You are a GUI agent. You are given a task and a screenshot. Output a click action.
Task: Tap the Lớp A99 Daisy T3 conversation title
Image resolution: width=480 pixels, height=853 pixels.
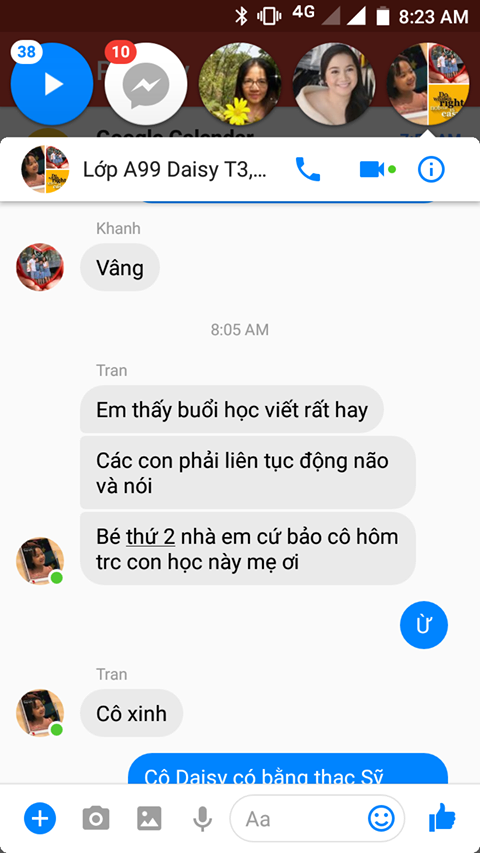pos(175,170)
